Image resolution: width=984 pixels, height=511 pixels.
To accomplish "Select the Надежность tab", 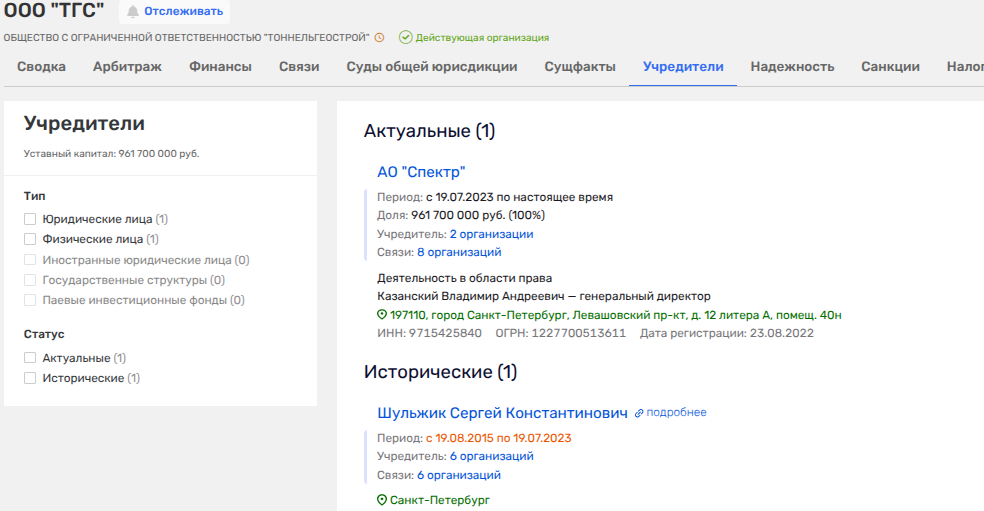I will tap(792, 67).
